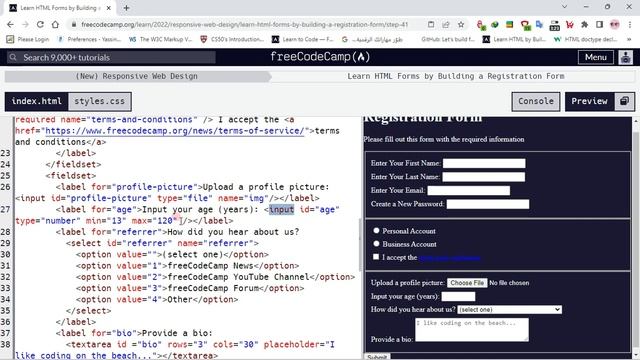Open the Please Login bookmark

[28, 39]
